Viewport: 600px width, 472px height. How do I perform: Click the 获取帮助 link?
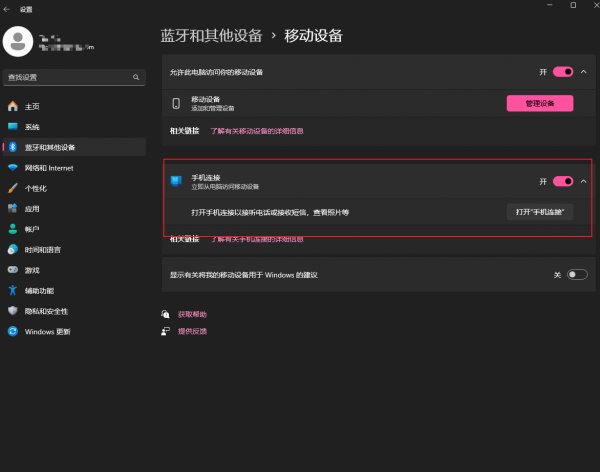(x=192, y=314)
